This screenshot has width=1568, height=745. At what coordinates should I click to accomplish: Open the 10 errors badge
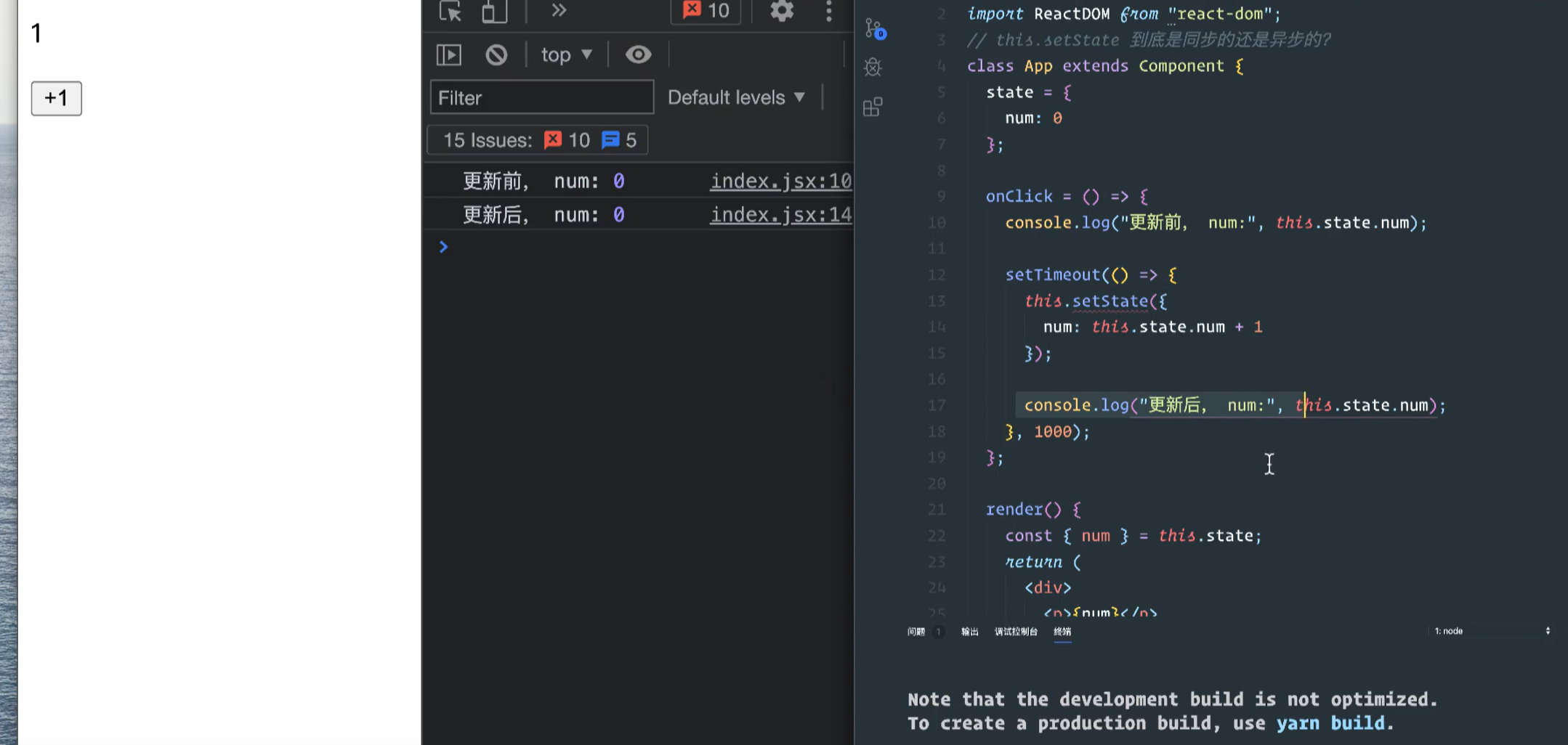[x=706, y=11]
